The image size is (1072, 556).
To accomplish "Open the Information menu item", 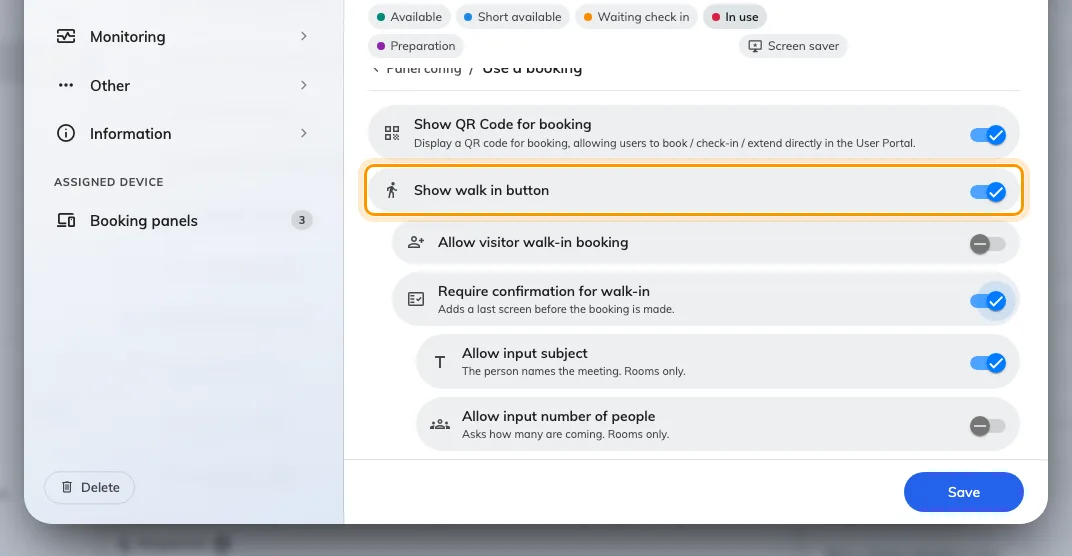I will point(183,133).
